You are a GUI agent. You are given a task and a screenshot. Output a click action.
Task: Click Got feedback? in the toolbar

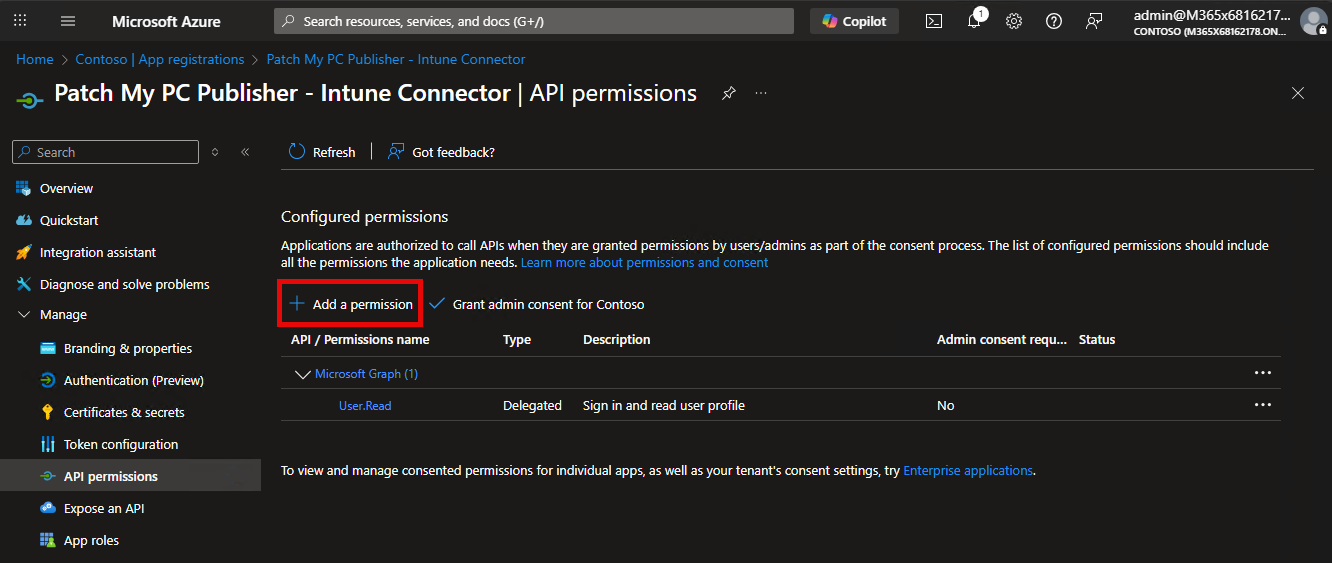(442, 152)
